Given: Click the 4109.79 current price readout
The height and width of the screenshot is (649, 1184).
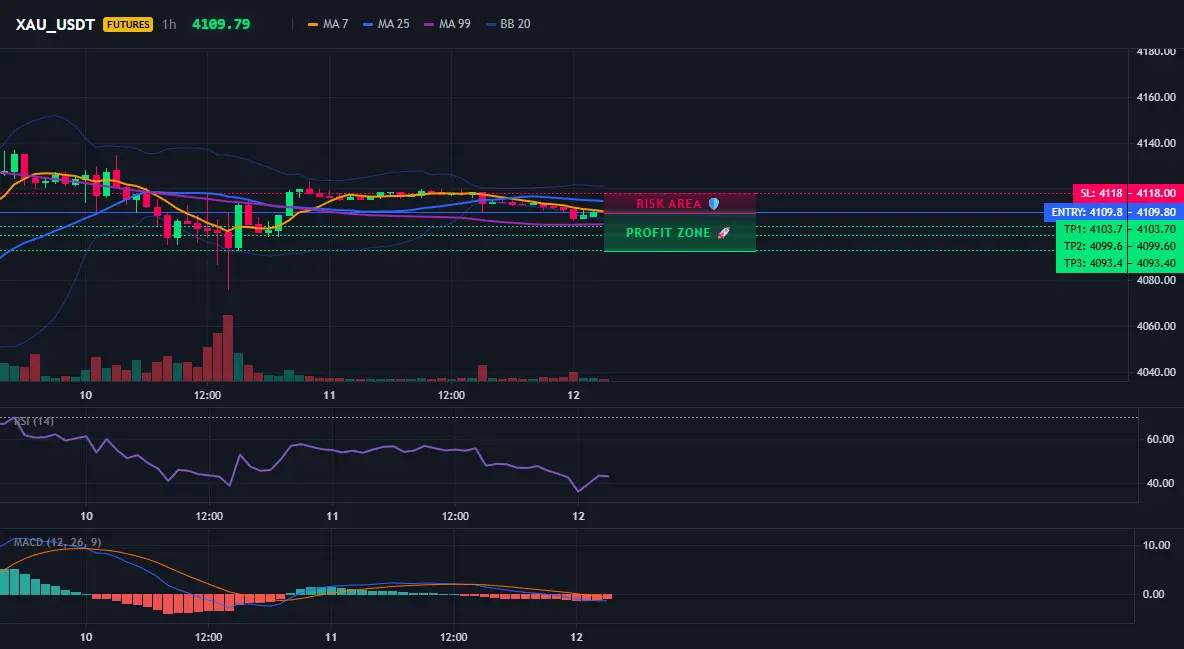Looking at the screenshot, I should [221, 24].
